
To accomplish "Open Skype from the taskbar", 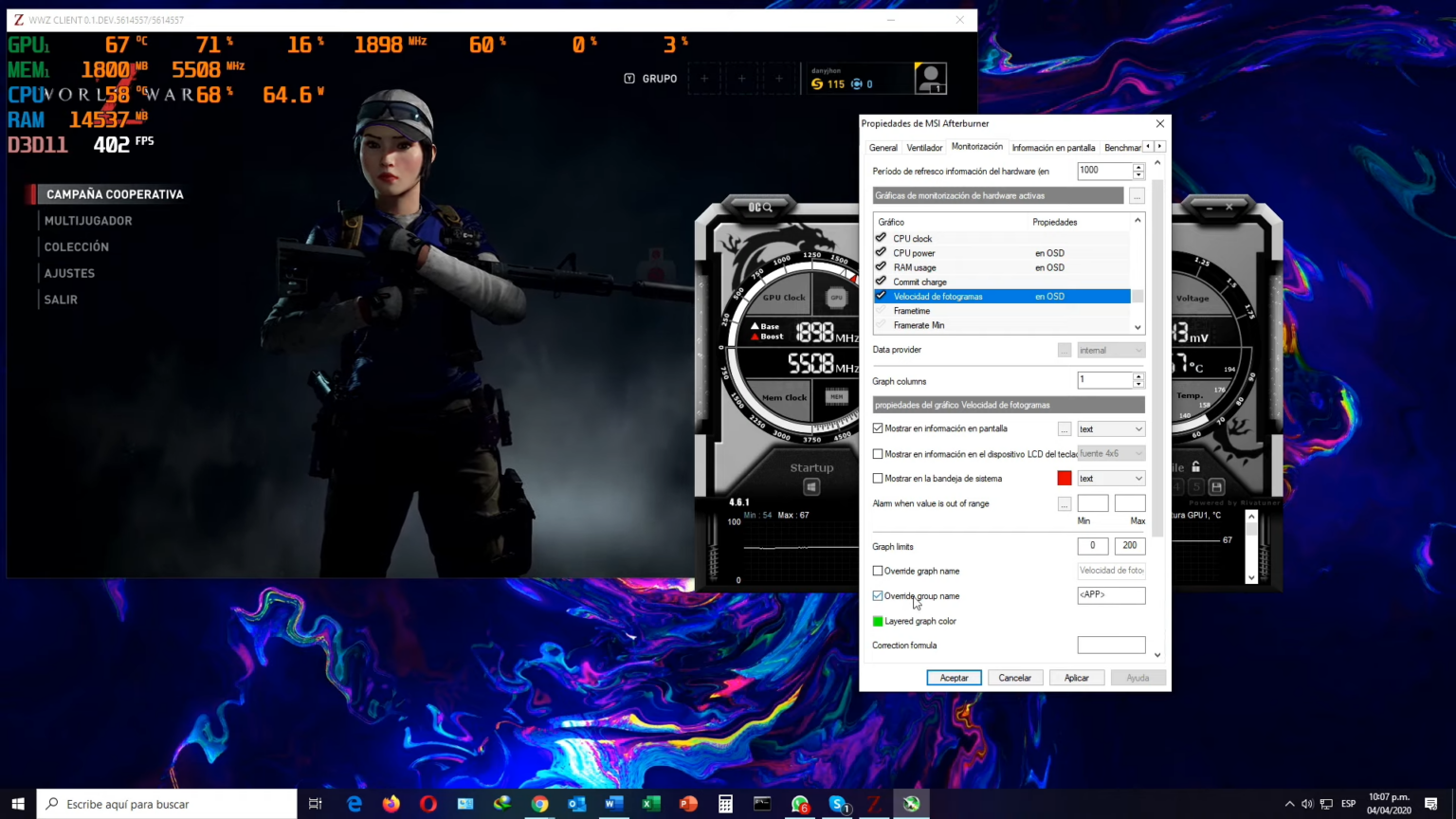I will click(837, 804).
